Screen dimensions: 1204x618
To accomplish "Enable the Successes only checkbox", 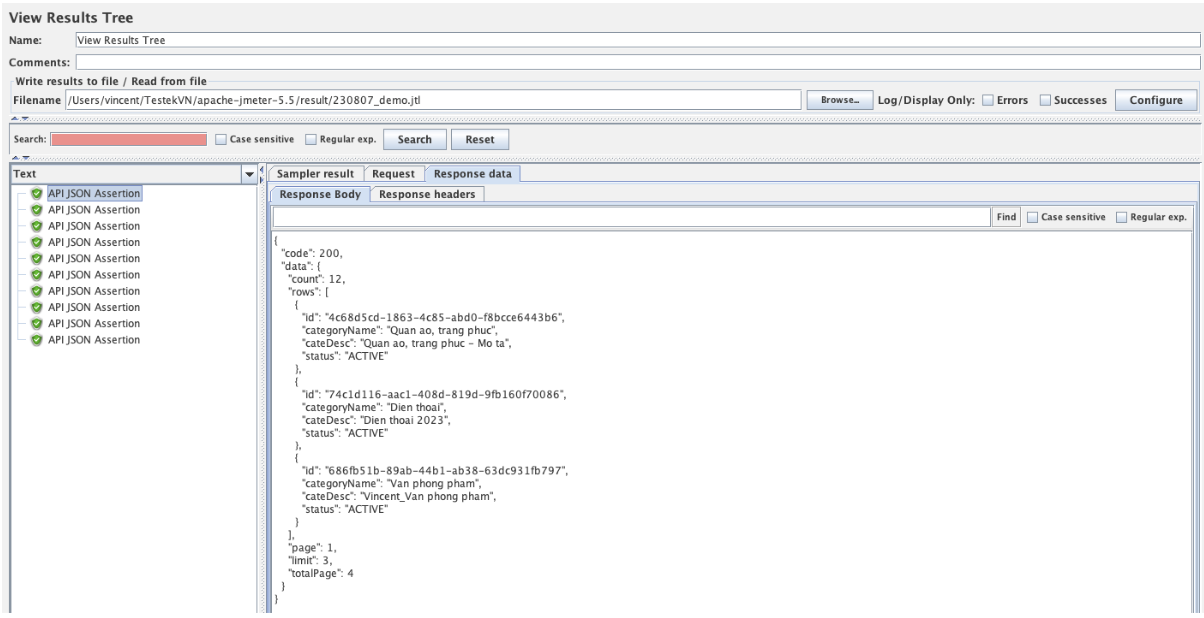I will (1046, 100).
